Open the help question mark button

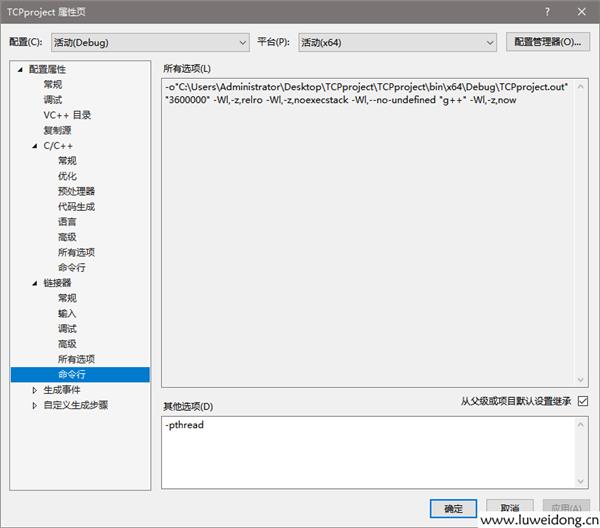point(546,10)
